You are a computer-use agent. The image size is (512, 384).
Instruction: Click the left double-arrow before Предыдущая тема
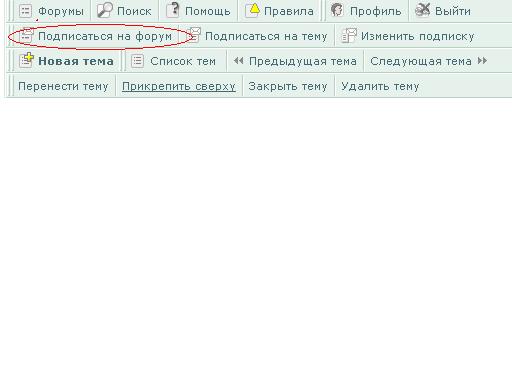pos(238,61)
